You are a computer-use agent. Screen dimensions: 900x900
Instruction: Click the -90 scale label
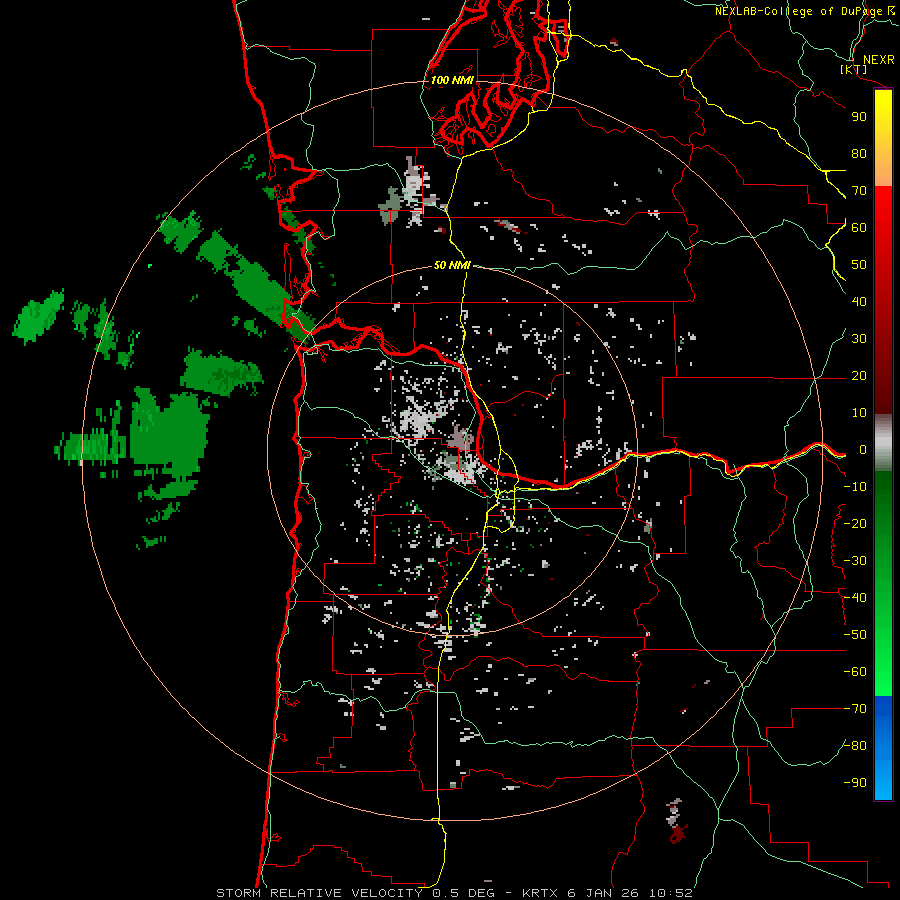coord(855,783)
